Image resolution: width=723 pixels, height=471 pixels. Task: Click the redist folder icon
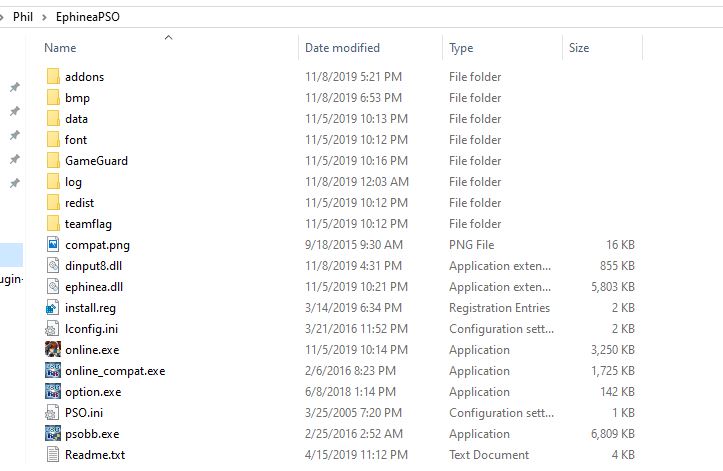[53, 203]
